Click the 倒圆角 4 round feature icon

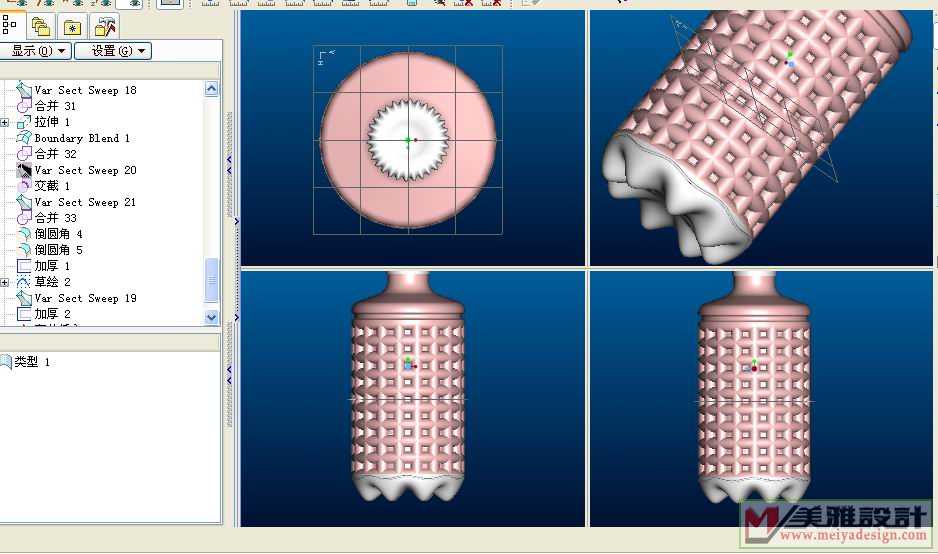(x=23, y=234)
